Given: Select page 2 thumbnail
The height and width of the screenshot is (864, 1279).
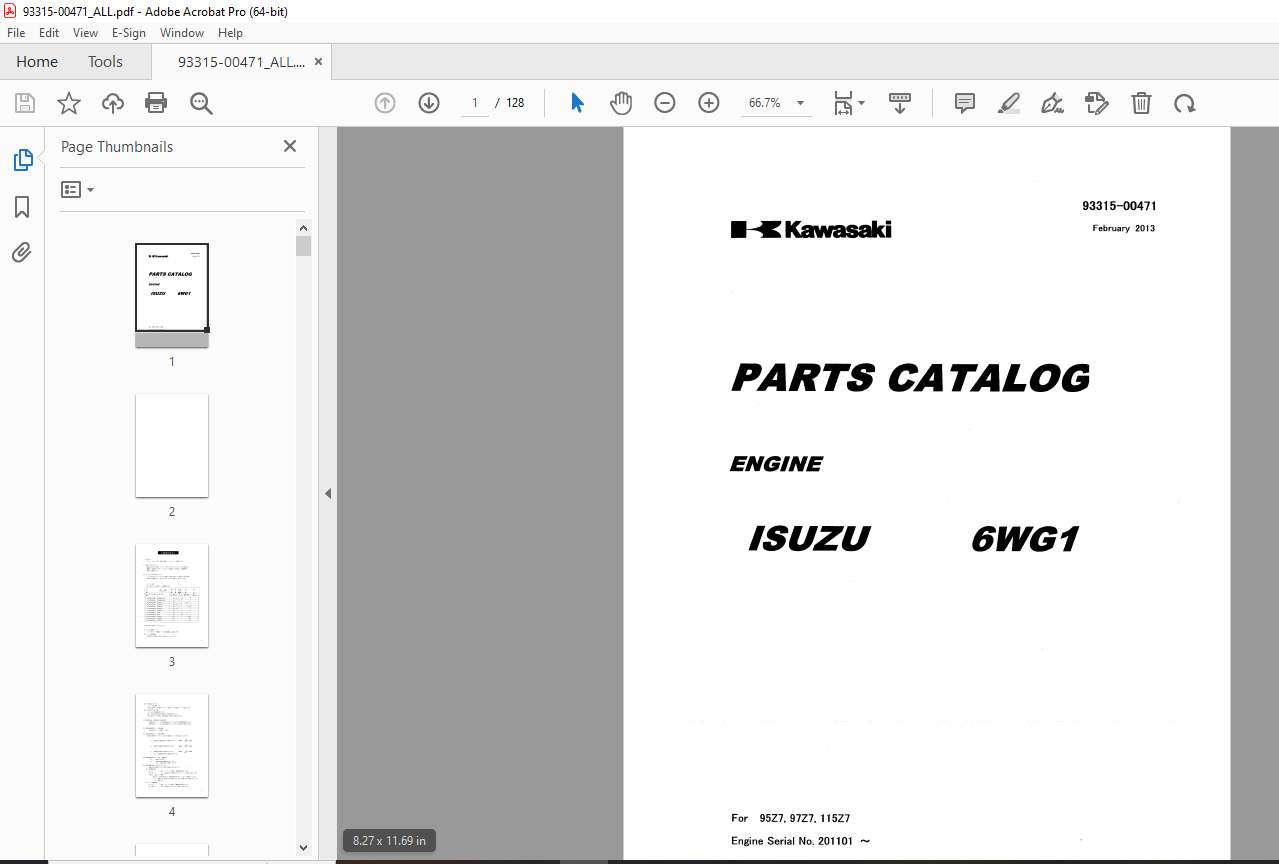Looking at the screenshot, I should pos(172,445).
